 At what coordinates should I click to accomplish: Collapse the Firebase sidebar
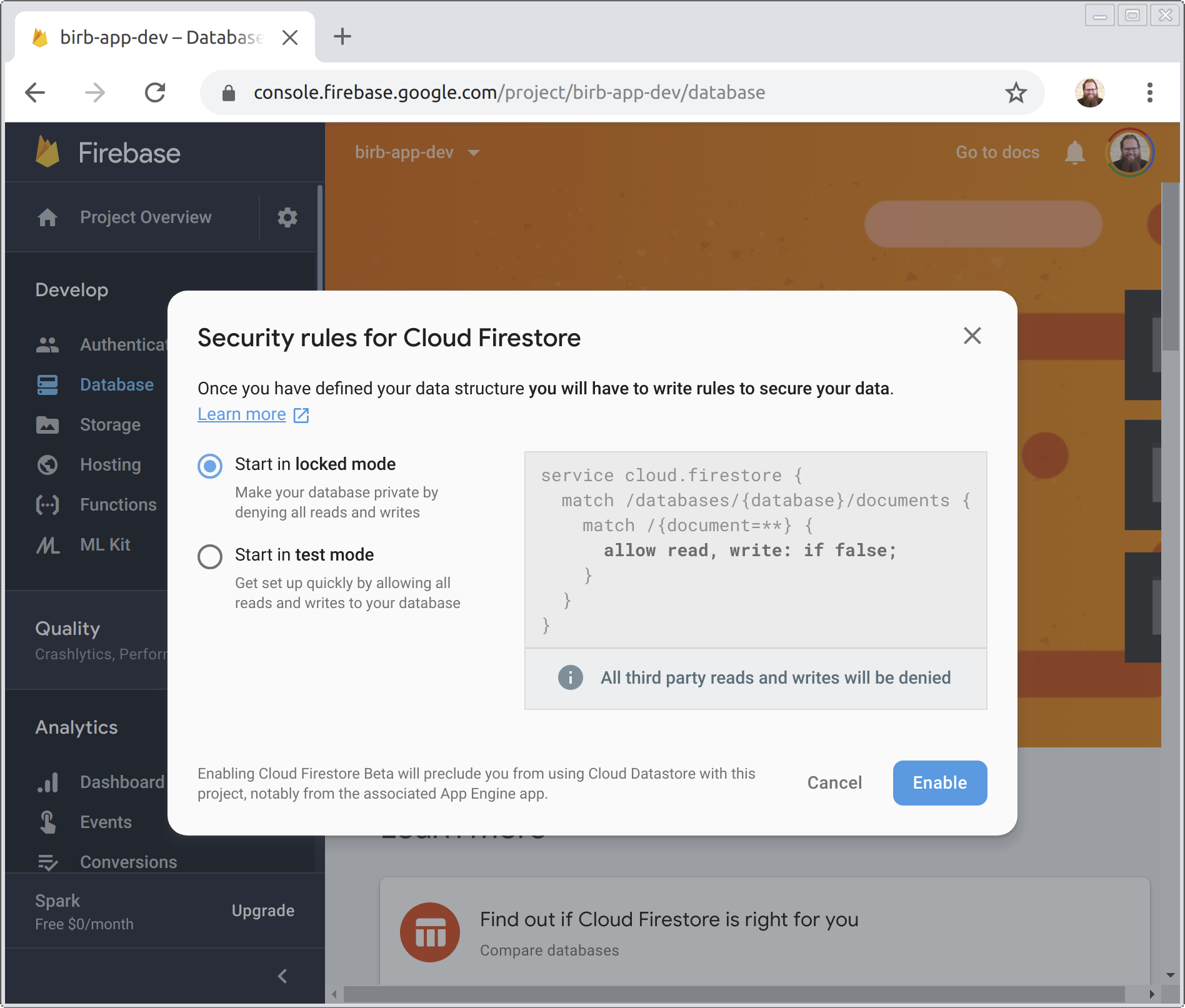pyautogui.click(x=282, y=976)
